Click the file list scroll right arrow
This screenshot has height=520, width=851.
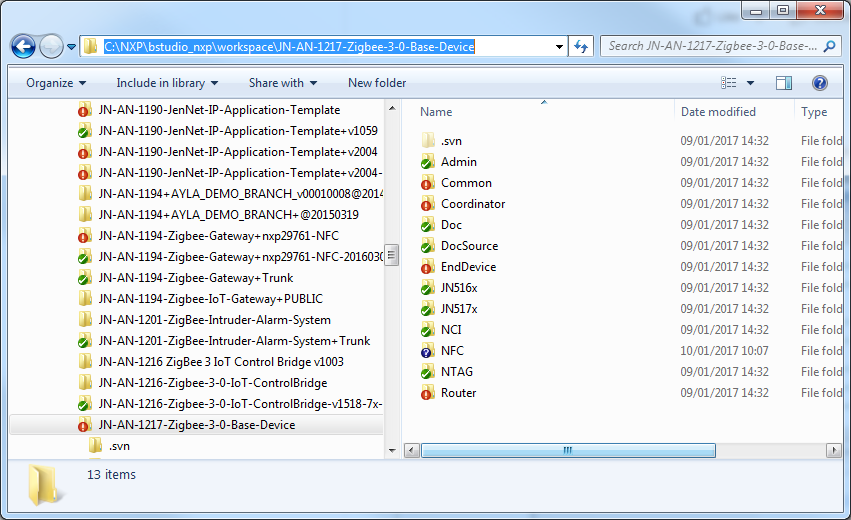pyautogui.click(x=834, y=451)
